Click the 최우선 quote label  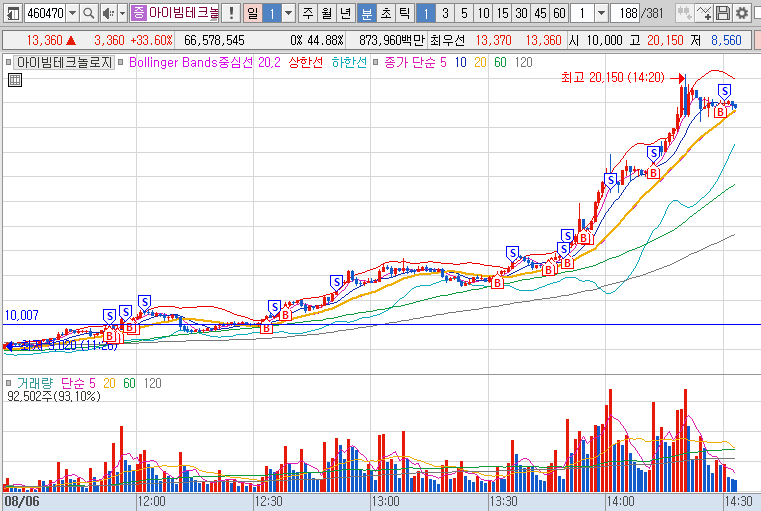tap(447, 40)
